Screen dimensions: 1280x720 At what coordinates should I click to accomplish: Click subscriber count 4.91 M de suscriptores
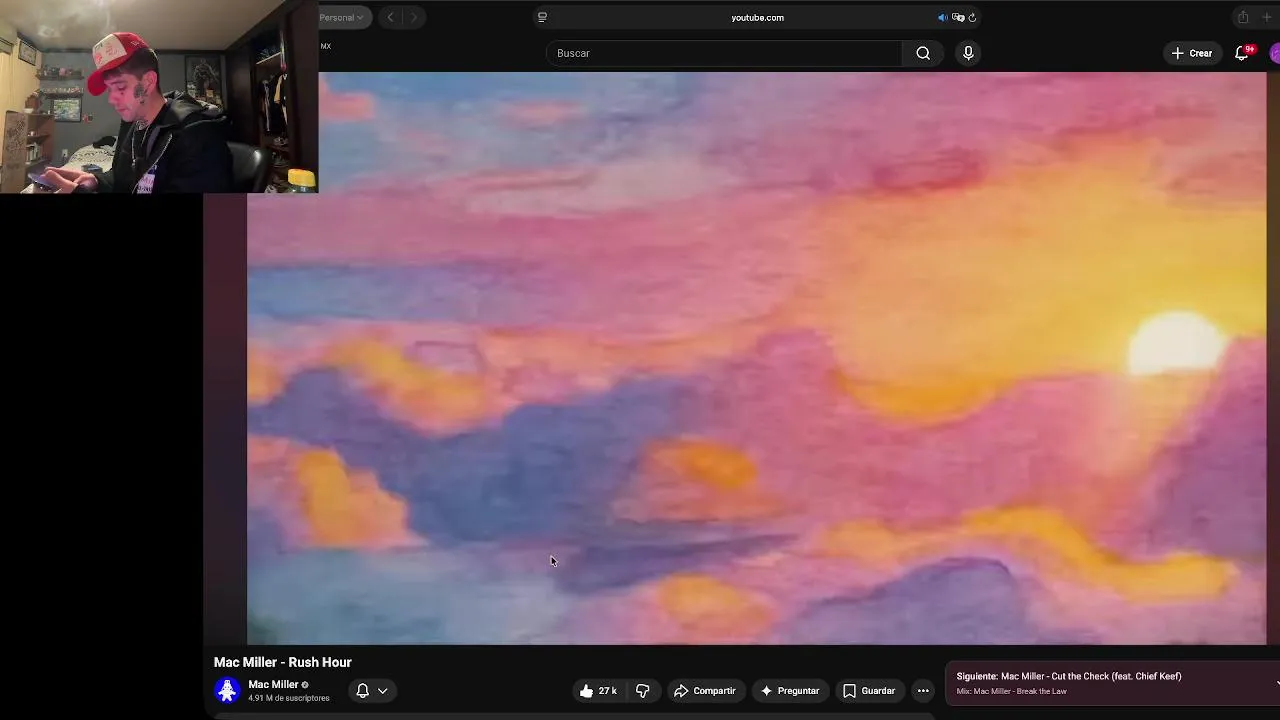pos(289,698)
